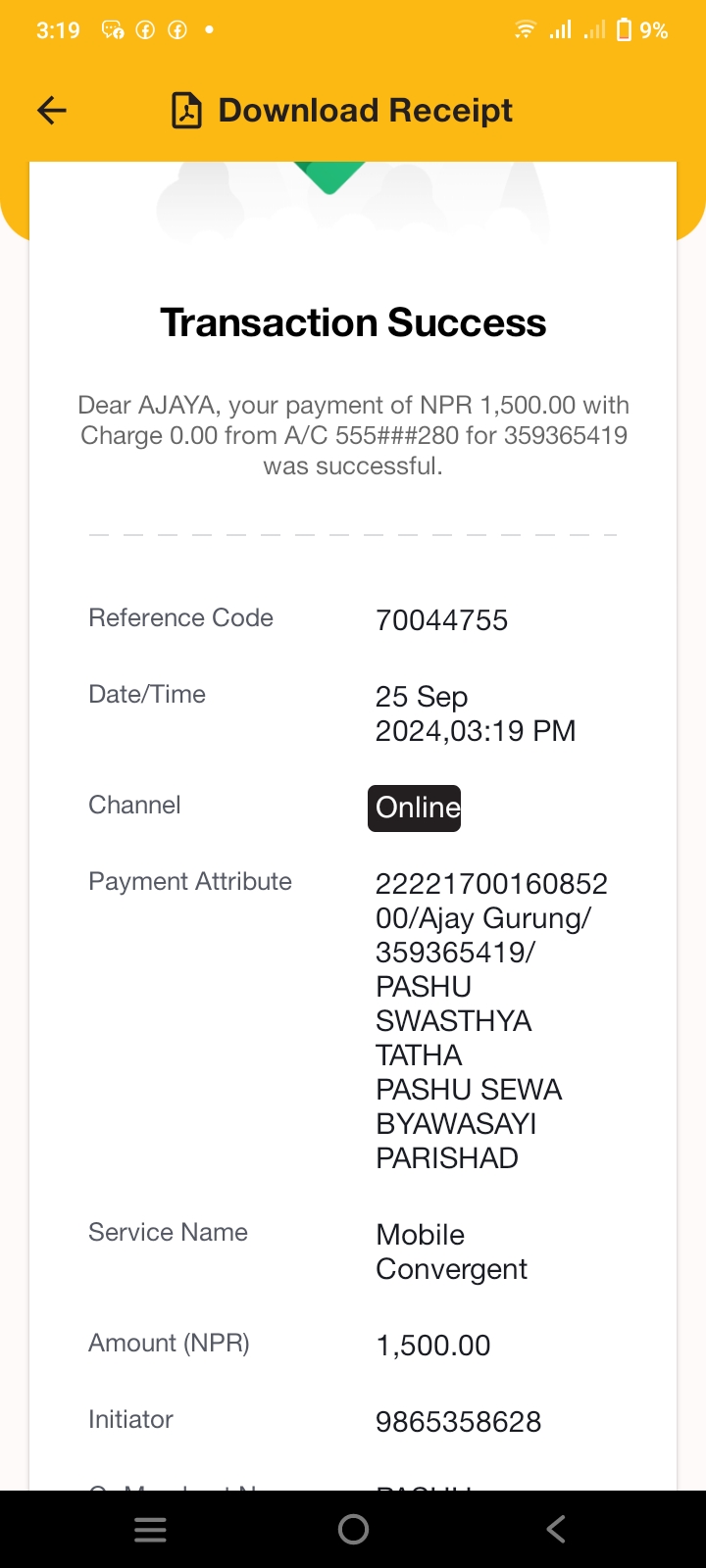Select the Online channel badge
Viewport: 706px width, 1568px height.
414,808
